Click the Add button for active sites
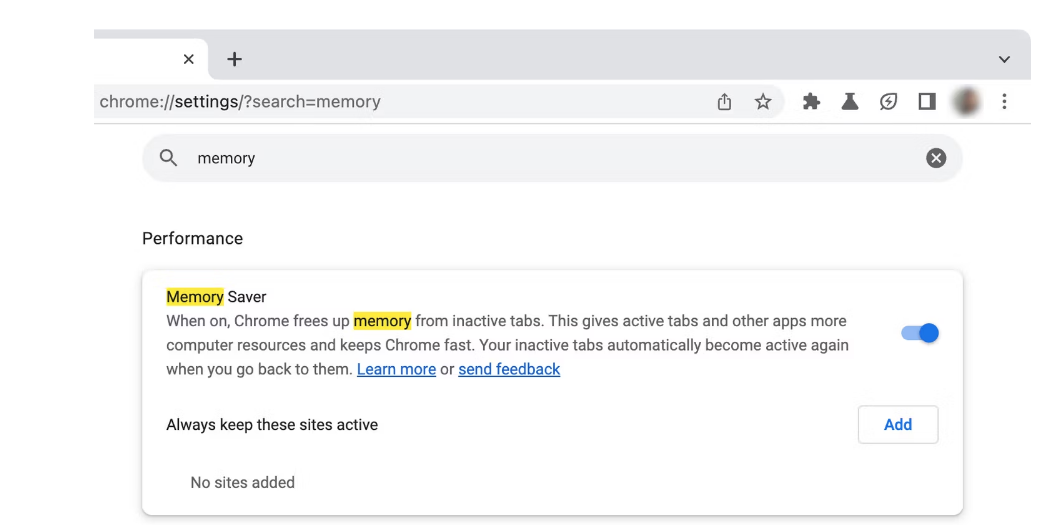This screenshot has width=1051, height=525. click(898, 424)
